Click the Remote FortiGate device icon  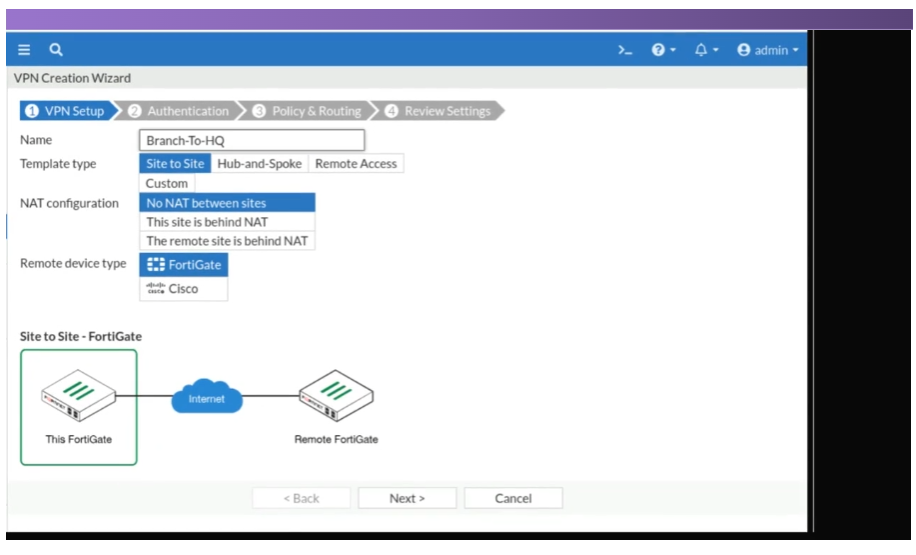(336, 396)
